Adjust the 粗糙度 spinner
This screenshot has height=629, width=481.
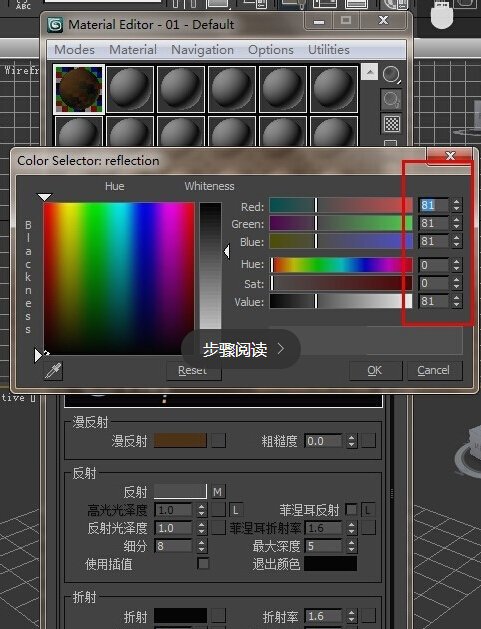point(351,441)
